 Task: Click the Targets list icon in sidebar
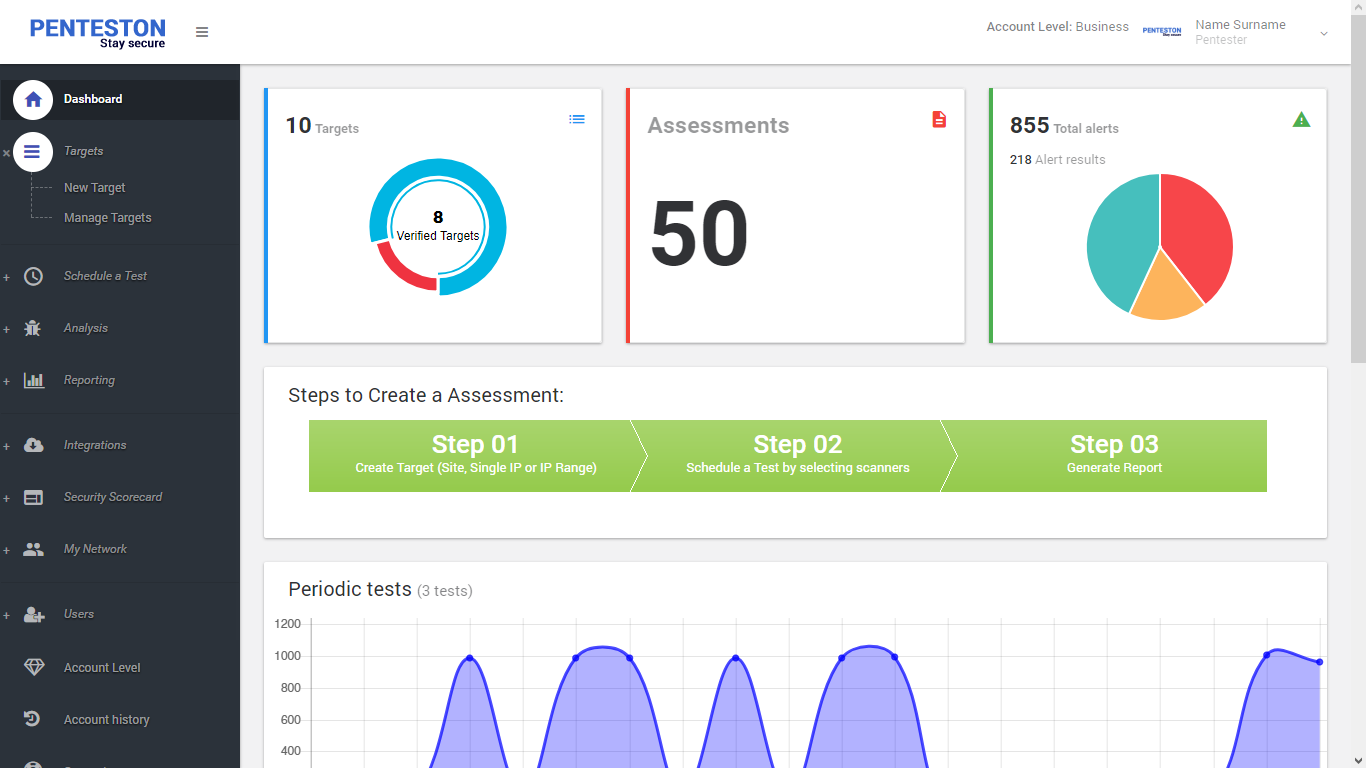tap(33, 152)
